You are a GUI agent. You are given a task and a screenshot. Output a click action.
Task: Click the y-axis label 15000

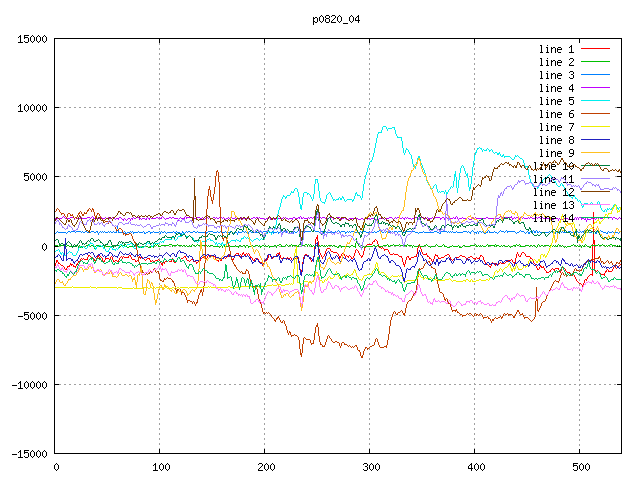[x=32, y=39]
